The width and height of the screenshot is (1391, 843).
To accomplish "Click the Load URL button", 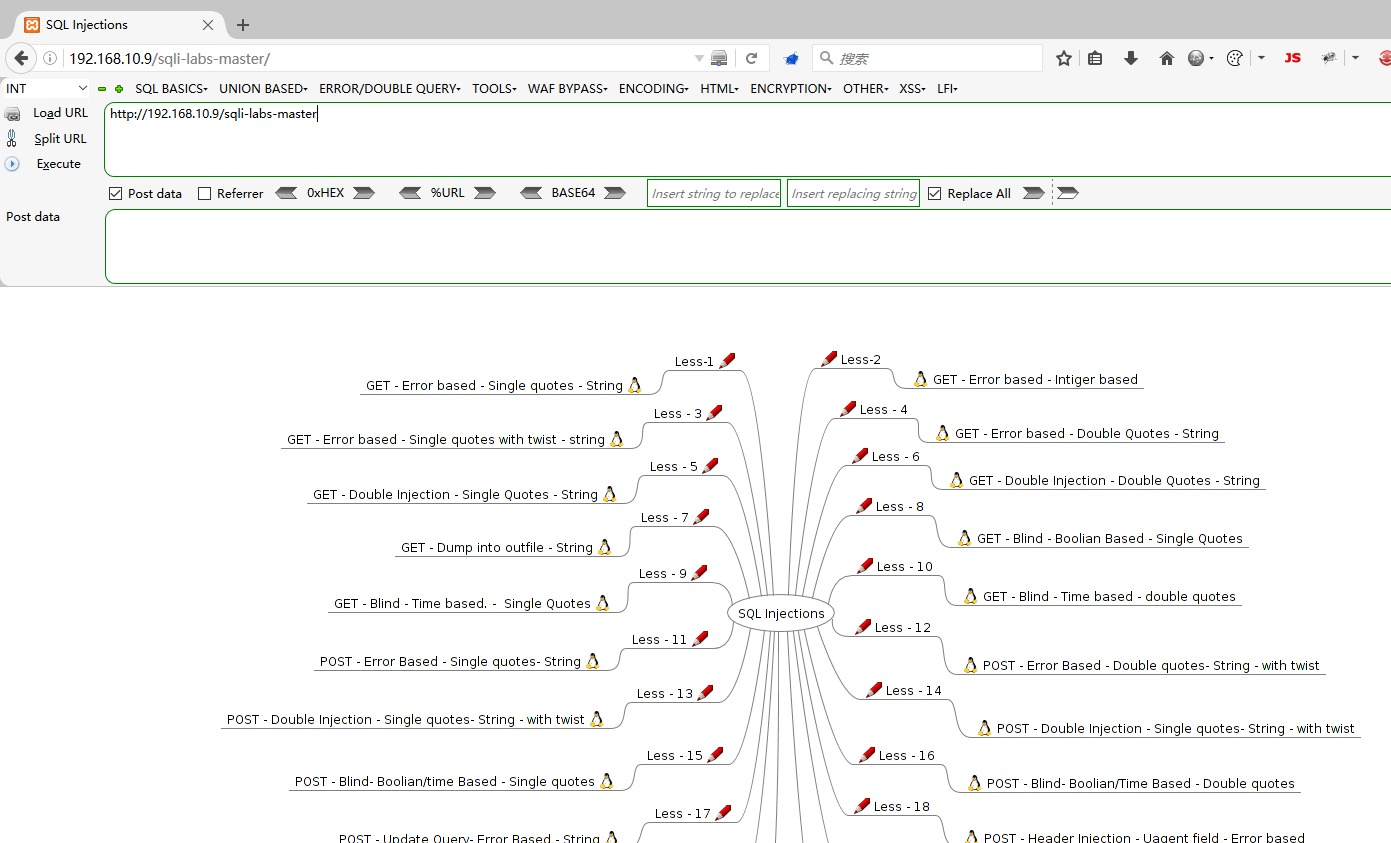I will pyautogui.click(x=47, y=113).
